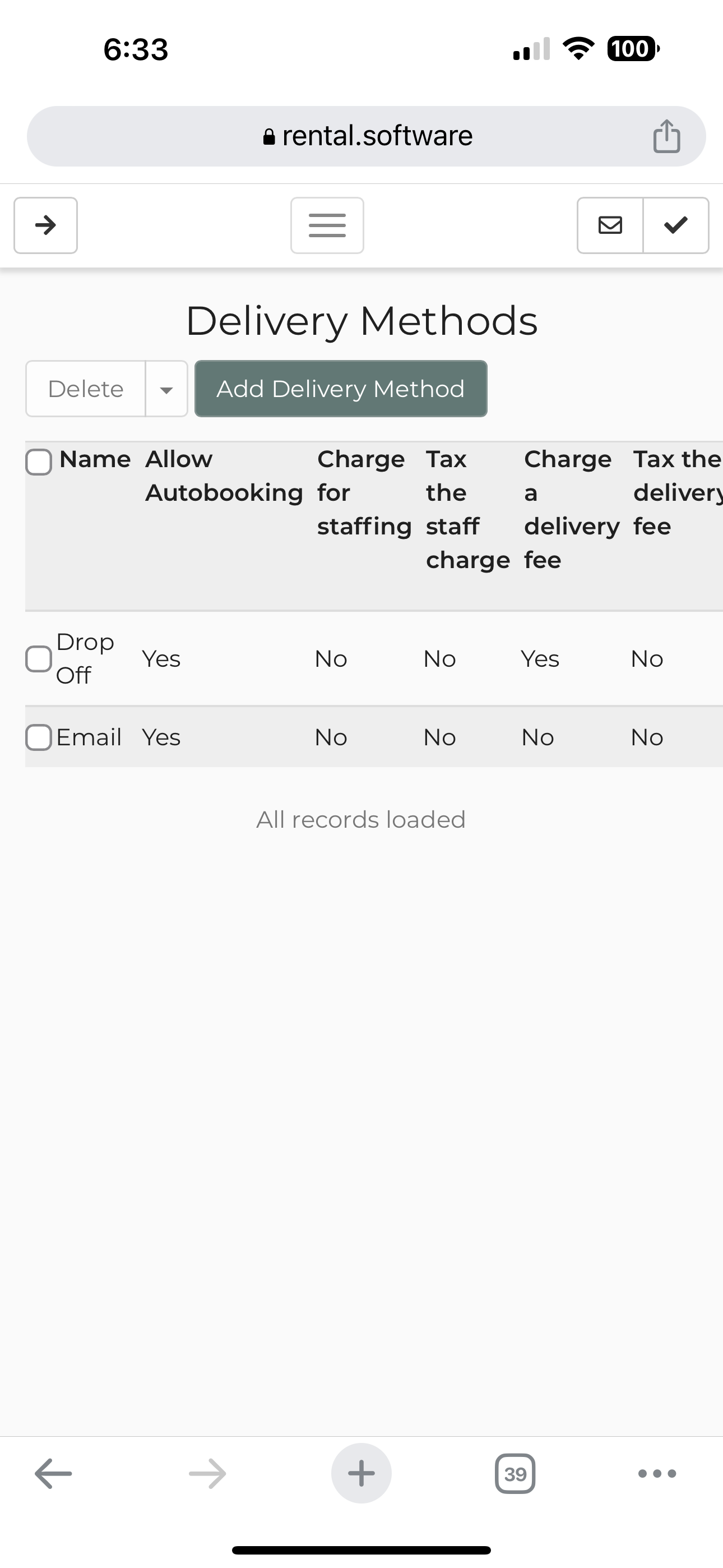This screenshot has height=1568, width=723.
Task: Open the Email delivery method
Action: click(89, 737)
